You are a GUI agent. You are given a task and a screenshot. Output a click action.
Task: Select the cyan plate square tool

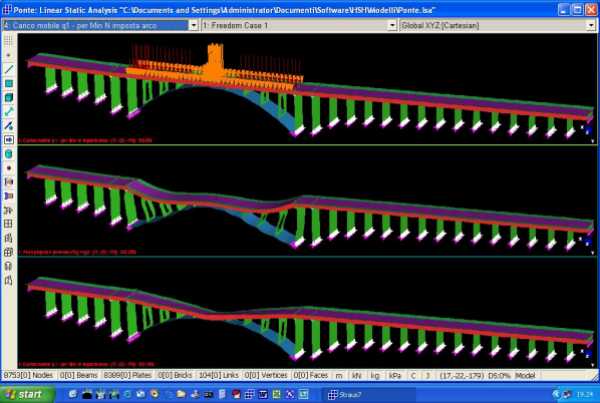tap(8, 84)
